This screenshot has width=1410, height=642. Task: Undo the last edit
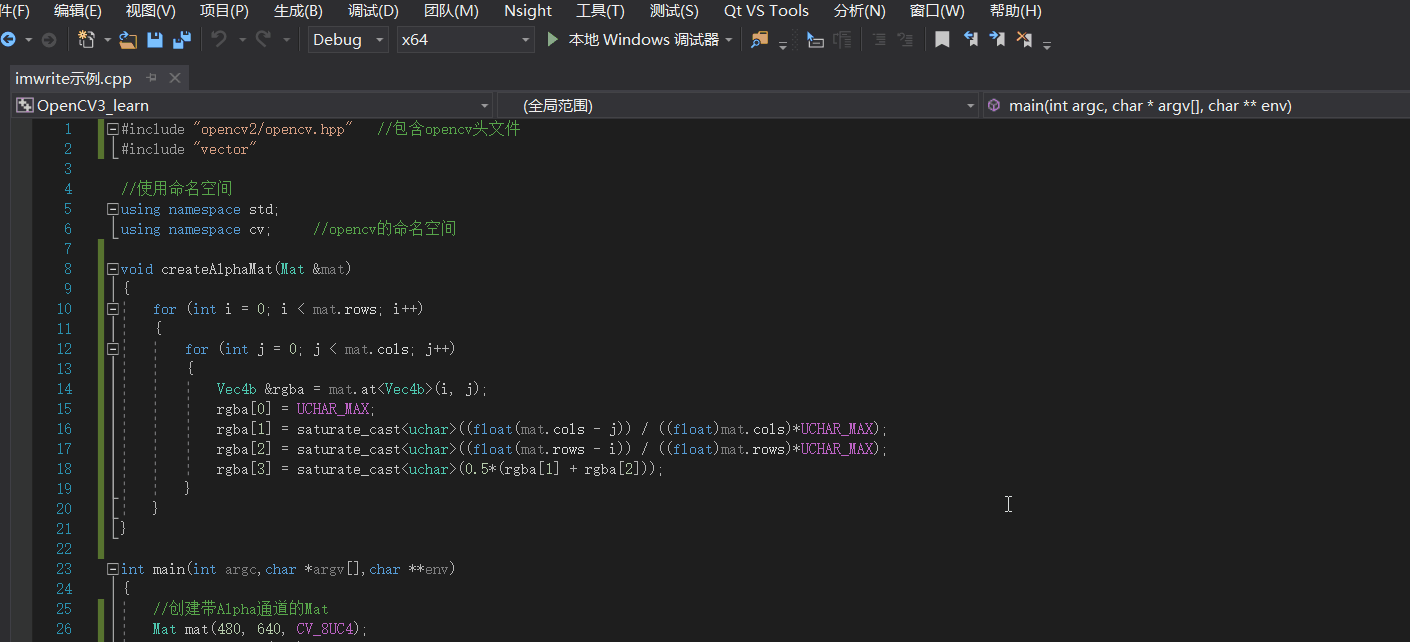tap(218, 40)
